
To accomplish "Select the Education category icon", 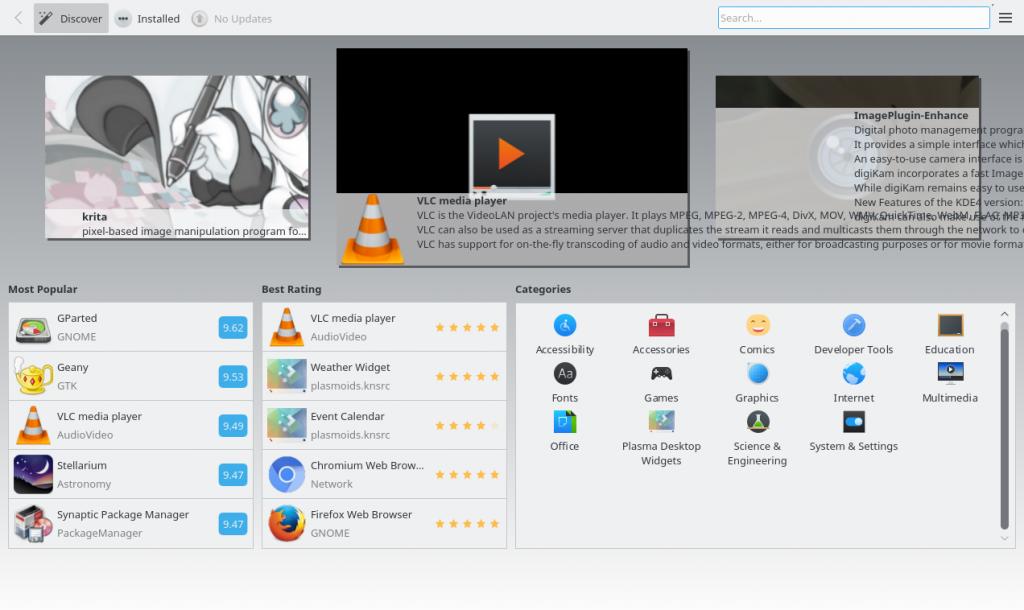I will click(x=949, y=326).
